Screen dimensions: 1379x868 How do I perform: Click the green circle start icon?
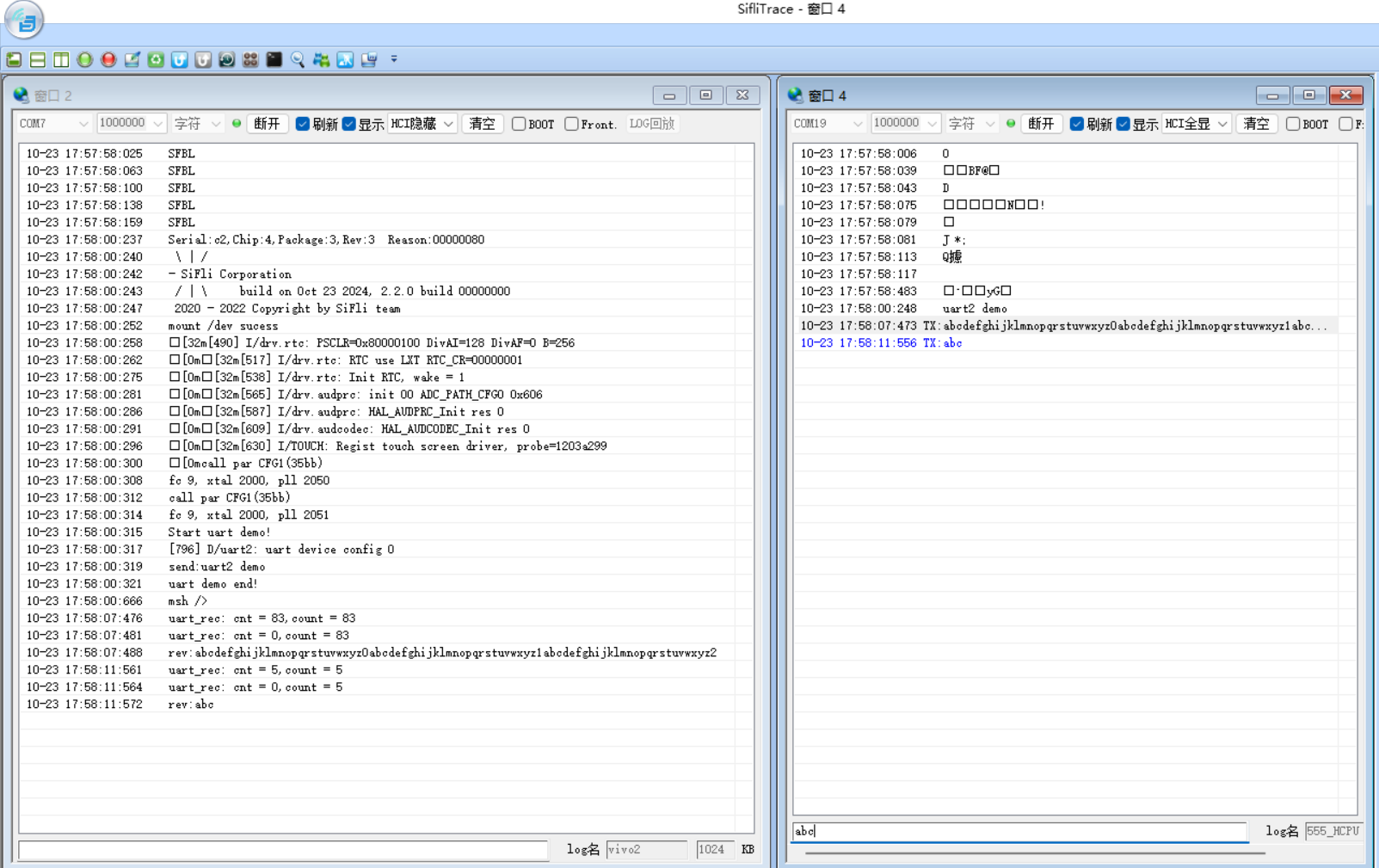point(84,59)
